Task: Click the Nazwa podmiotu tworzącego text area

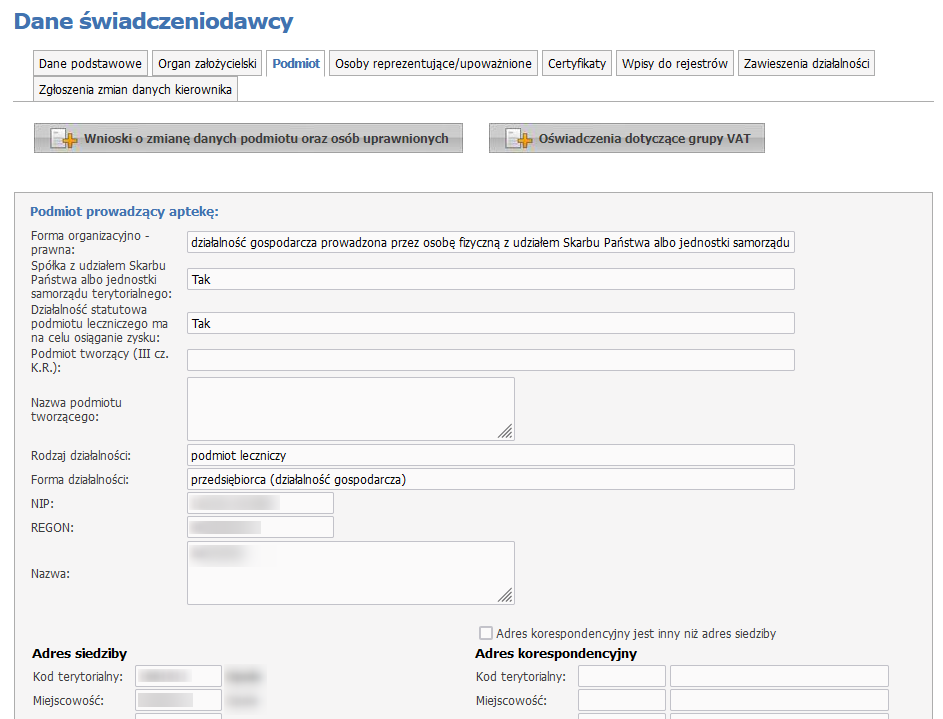Action: point(350,408)
